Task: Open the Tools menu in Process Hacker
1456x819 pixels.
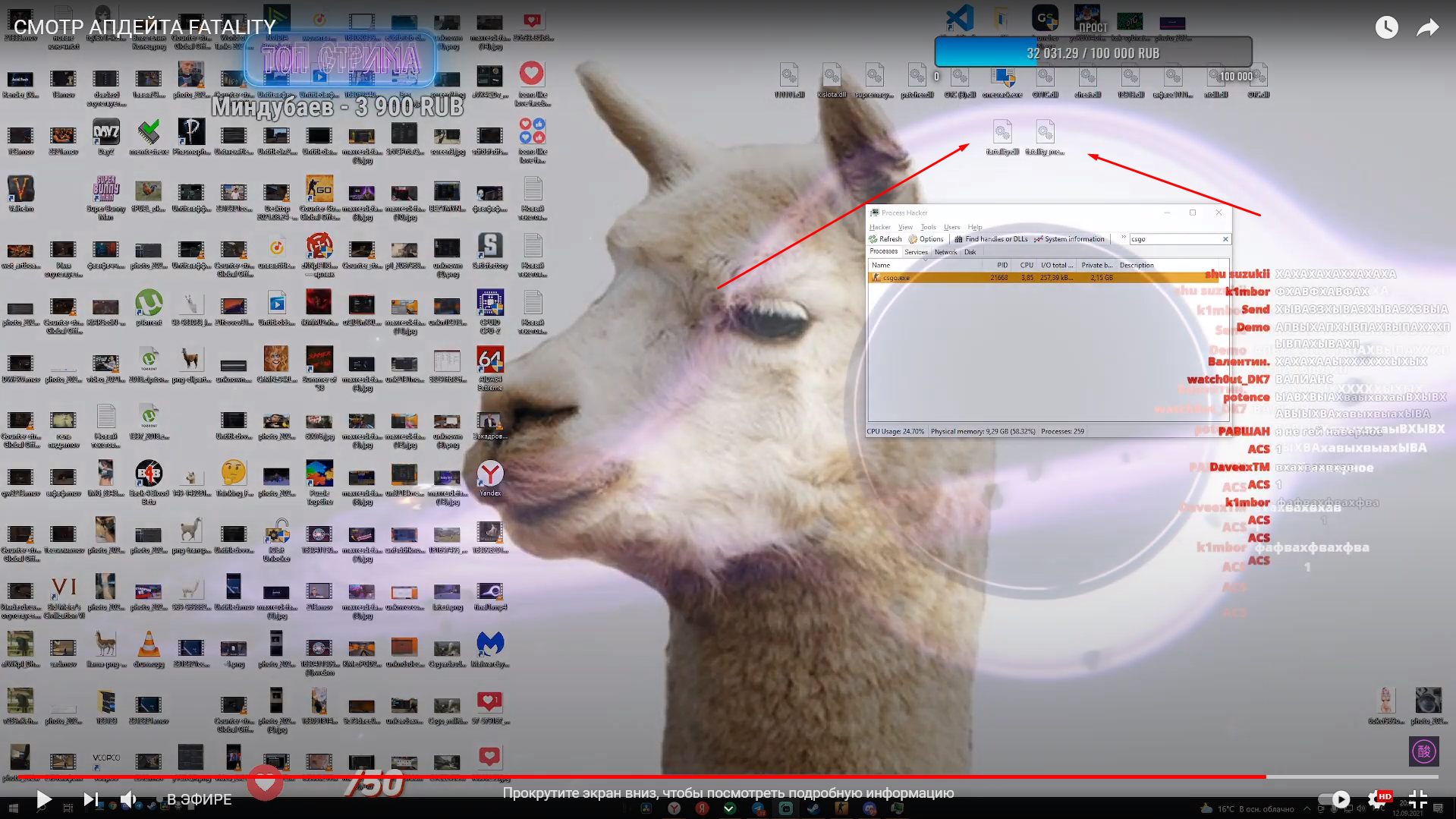Action: (x=927, y=227)
